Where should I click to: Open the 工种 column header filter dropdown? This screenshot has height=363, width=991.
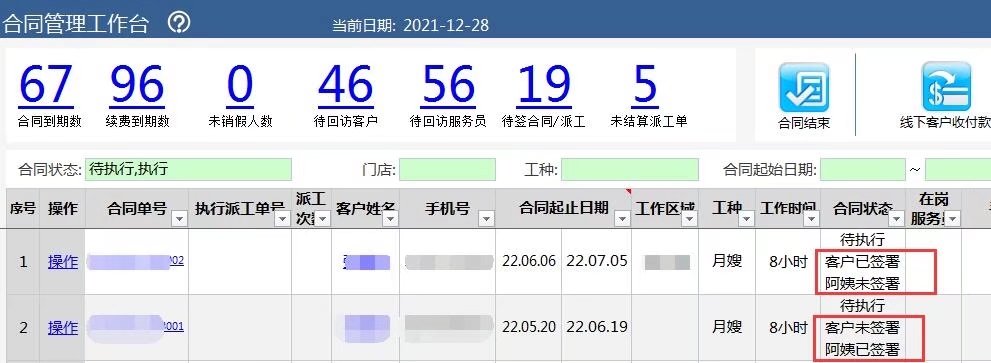747,219
